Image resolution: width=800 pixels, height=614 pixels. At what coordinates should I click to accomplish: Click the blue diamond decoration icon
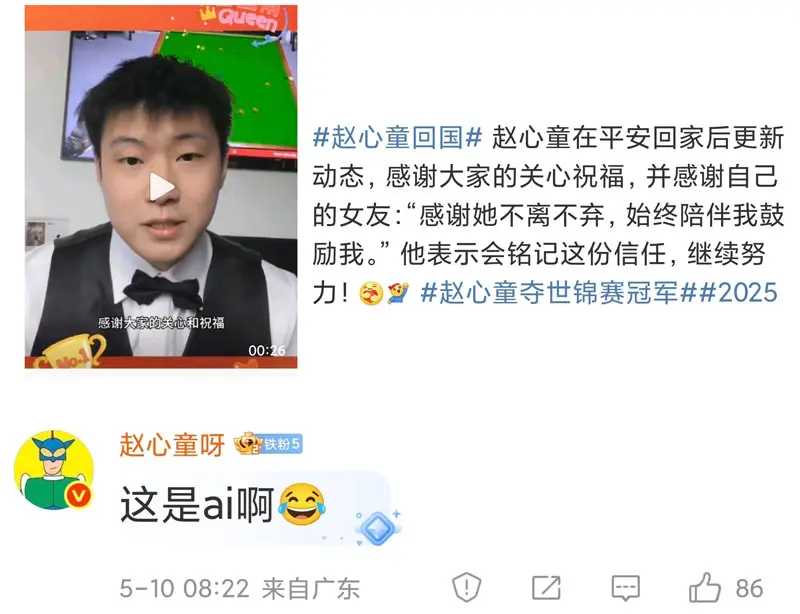click(x=377, y=528)
